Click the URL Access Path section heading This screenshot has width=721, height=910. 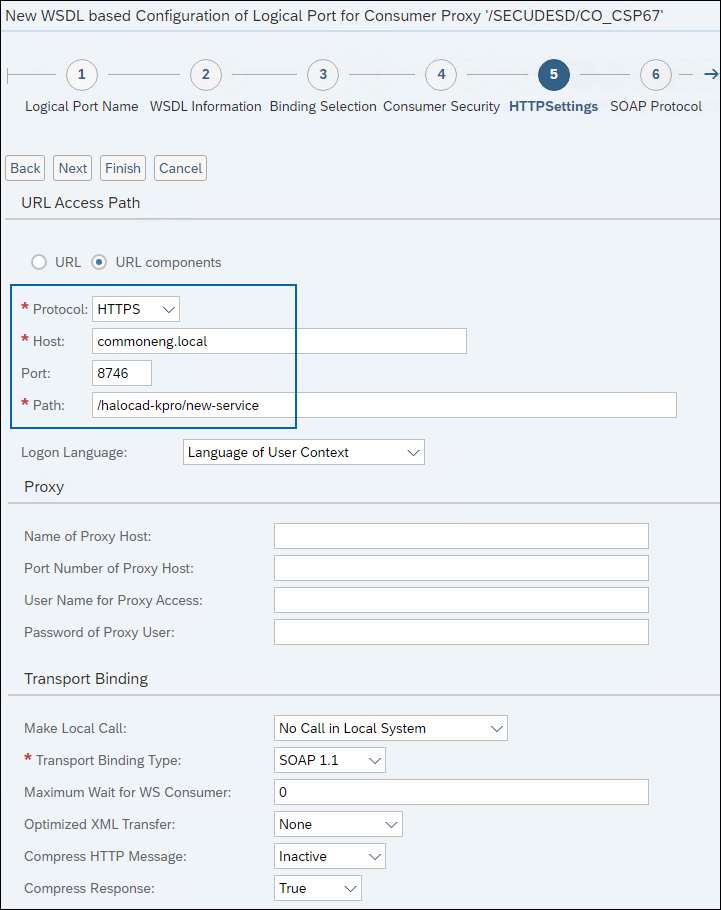point(81,203)
